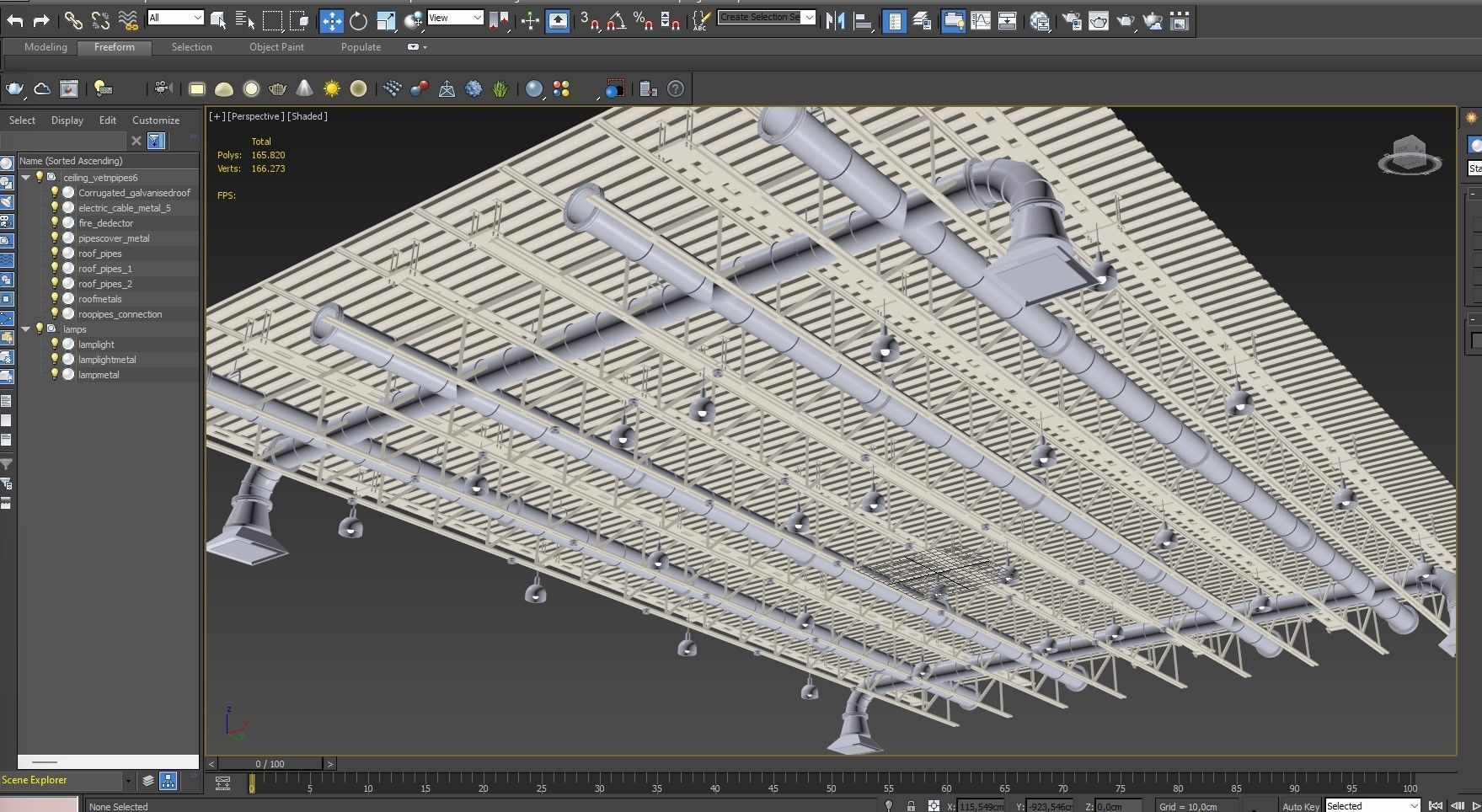Click the camera icon in secondary toolbar
The image size is (1482, 812).
(163, 88)
